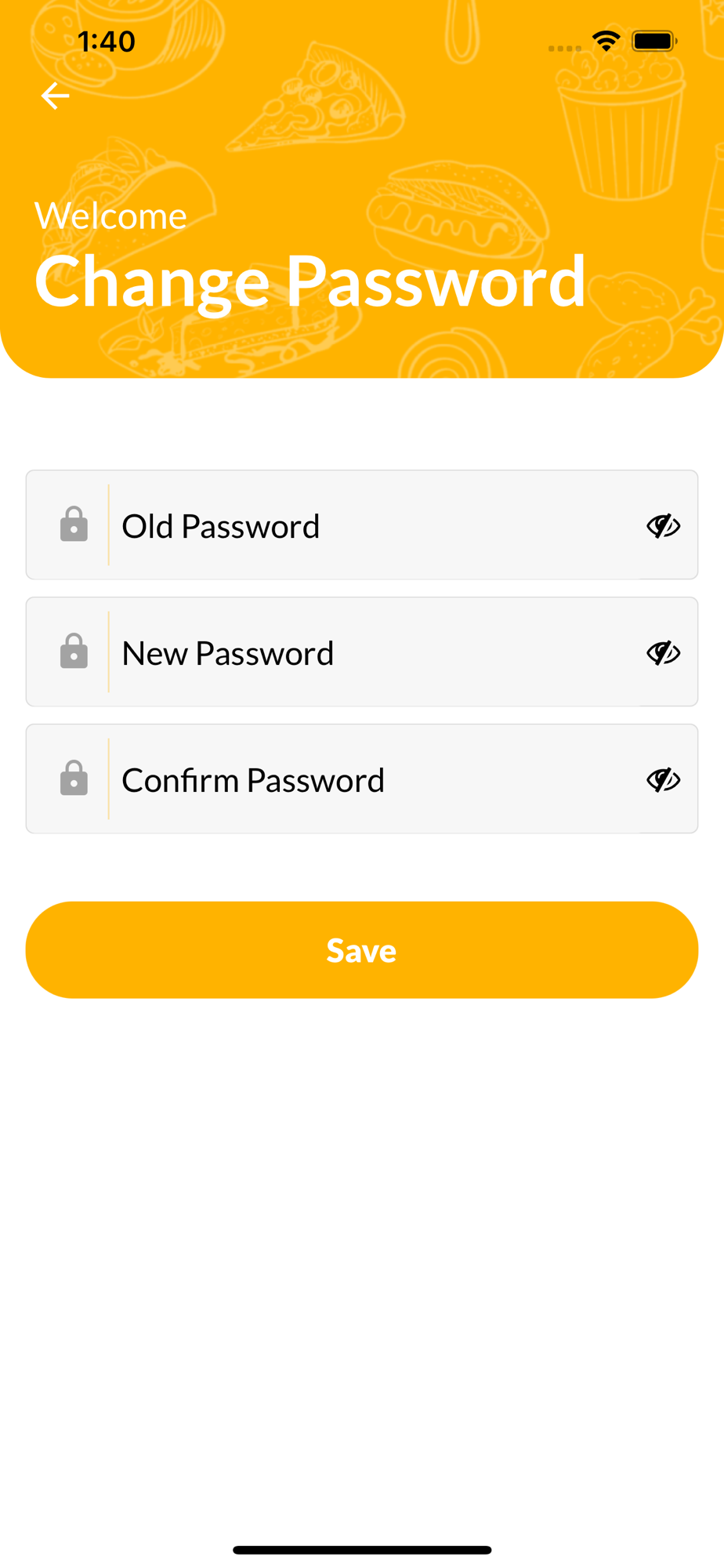This screenshot has width=724, height=1568.
Task: Tap the Welcome text
Action: (x=110, y=216)
